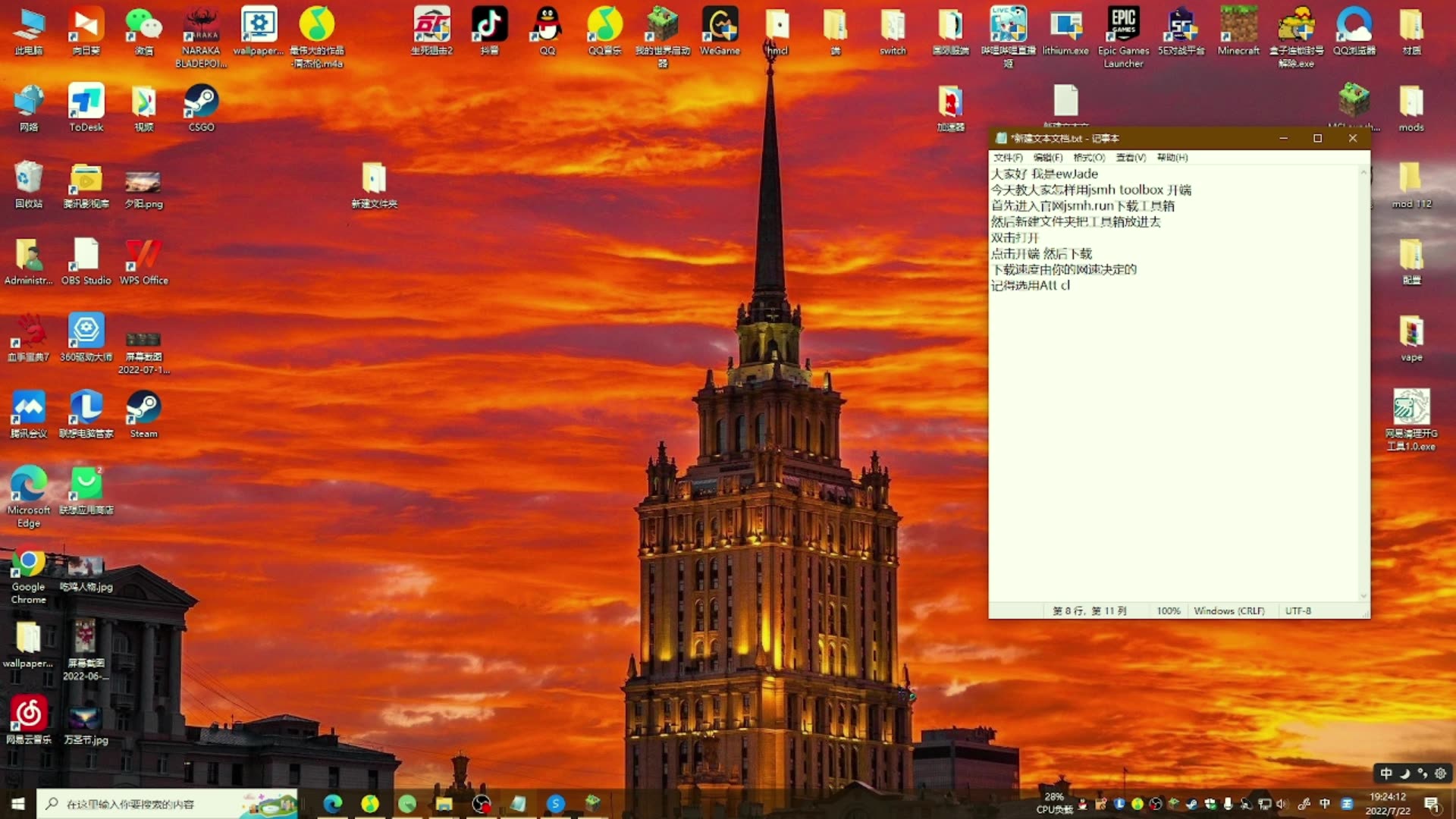Open File Explorer from the taskbar
This screenshot has height=819, width=1456.
tap(444, 804)
